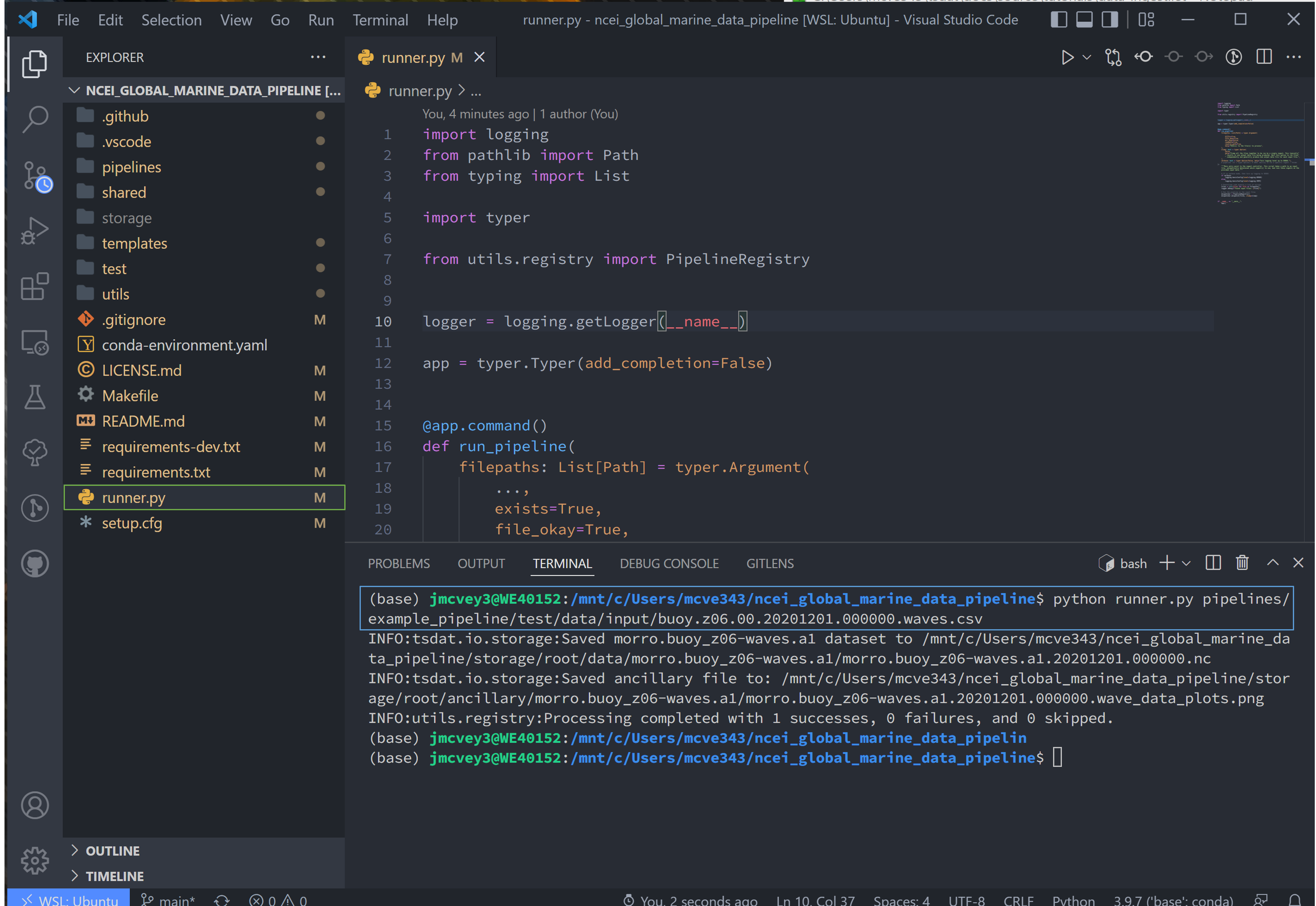
Task: Open the Accounts menu icon
Action: point(35,804)
